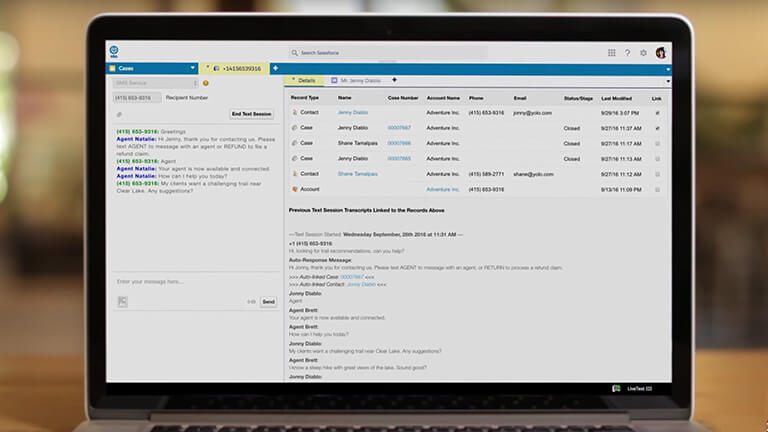
Task: Open the help question mark icon
Action: pyautogui.click(x=627, y=53)
